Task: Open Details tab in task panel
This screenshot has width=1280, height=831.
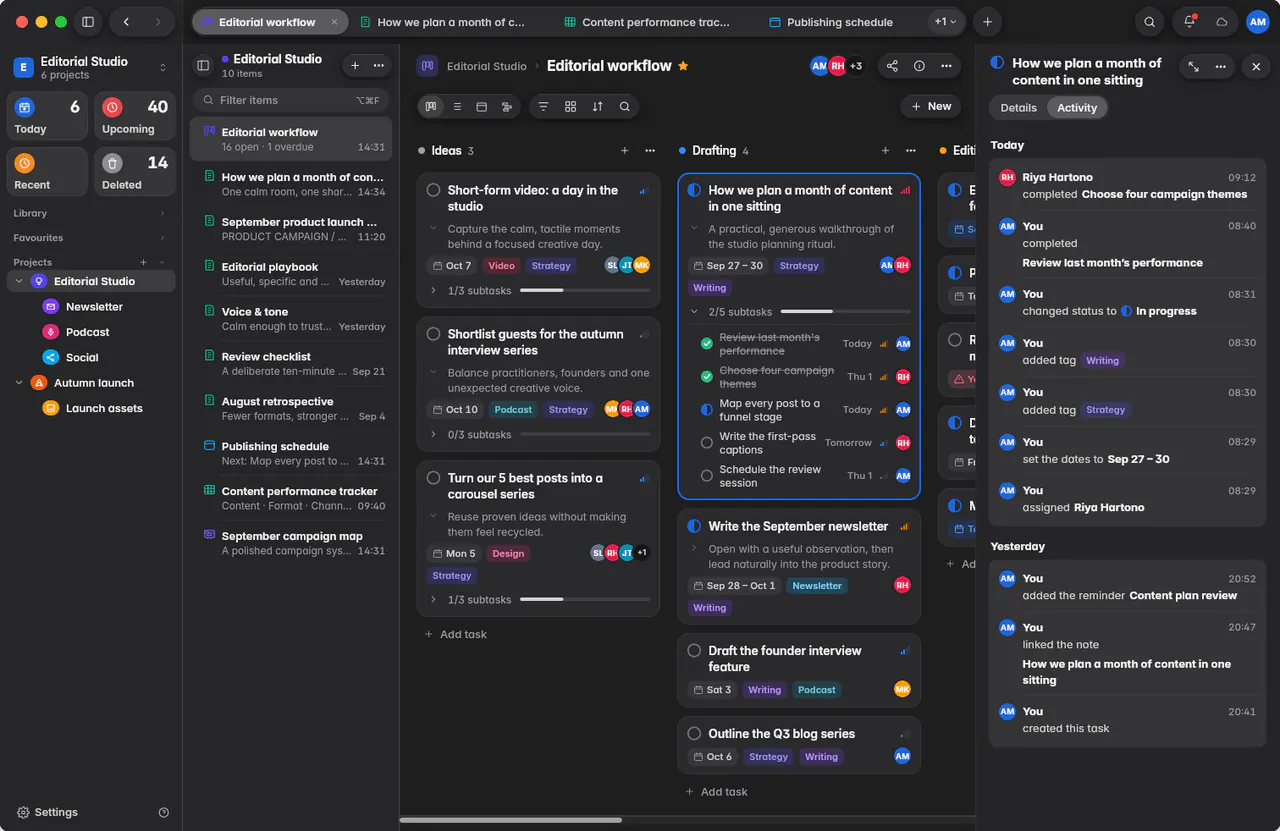Action: coord(1018,108)
